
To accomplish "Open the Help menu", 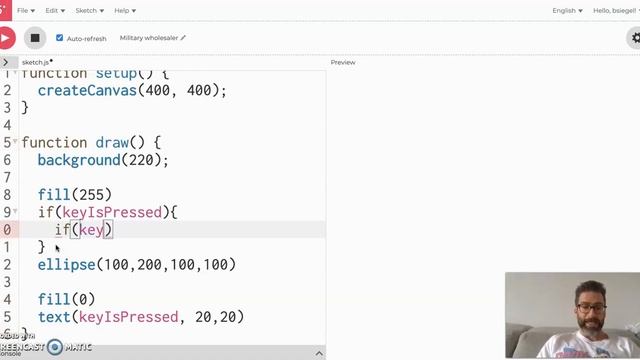I will pos(125,11).
